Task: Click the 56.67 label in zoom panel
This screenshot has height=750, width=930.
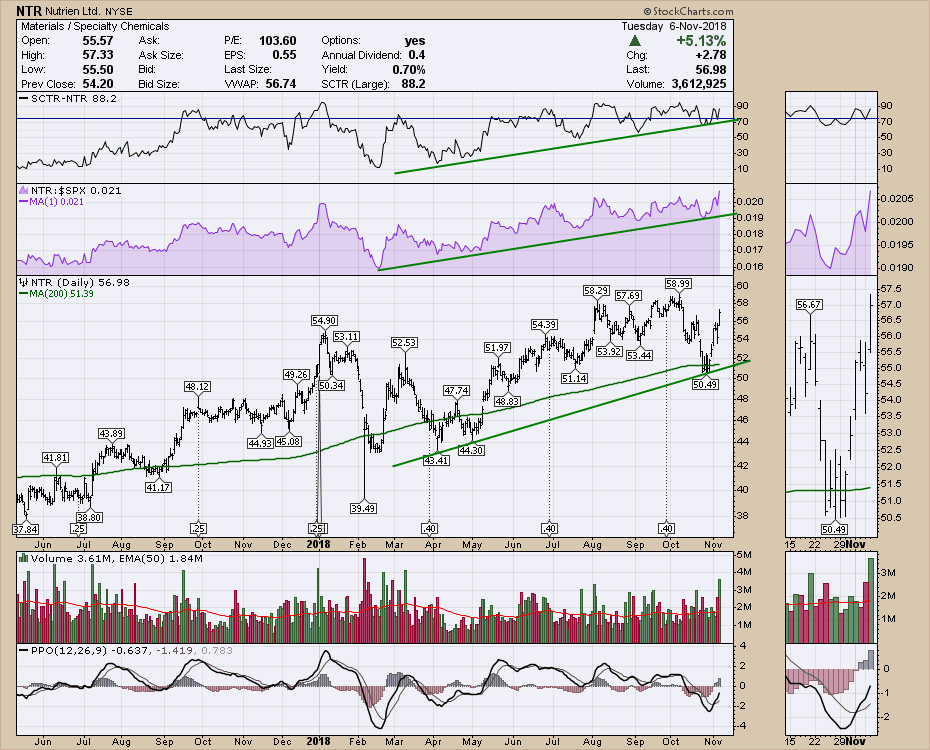Action: (809, 304)
